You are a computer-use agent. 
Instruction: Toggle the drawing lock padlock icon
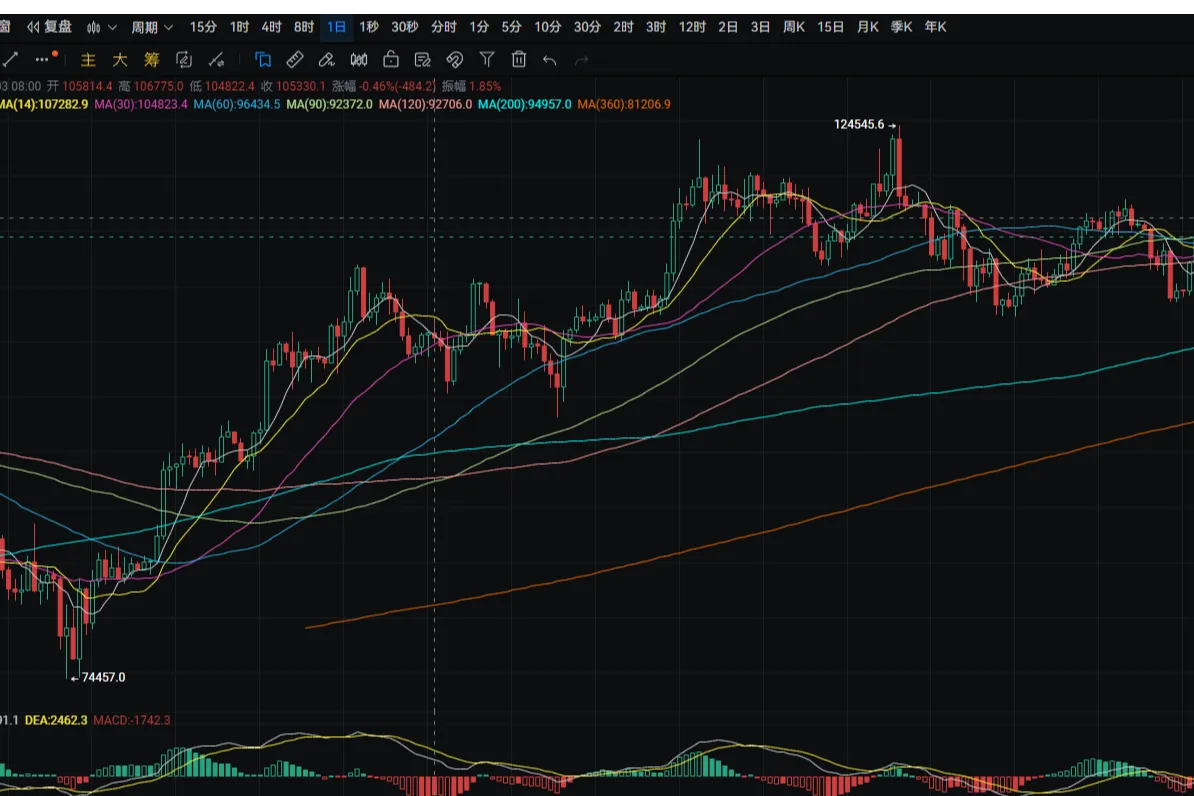click(391, 60)
